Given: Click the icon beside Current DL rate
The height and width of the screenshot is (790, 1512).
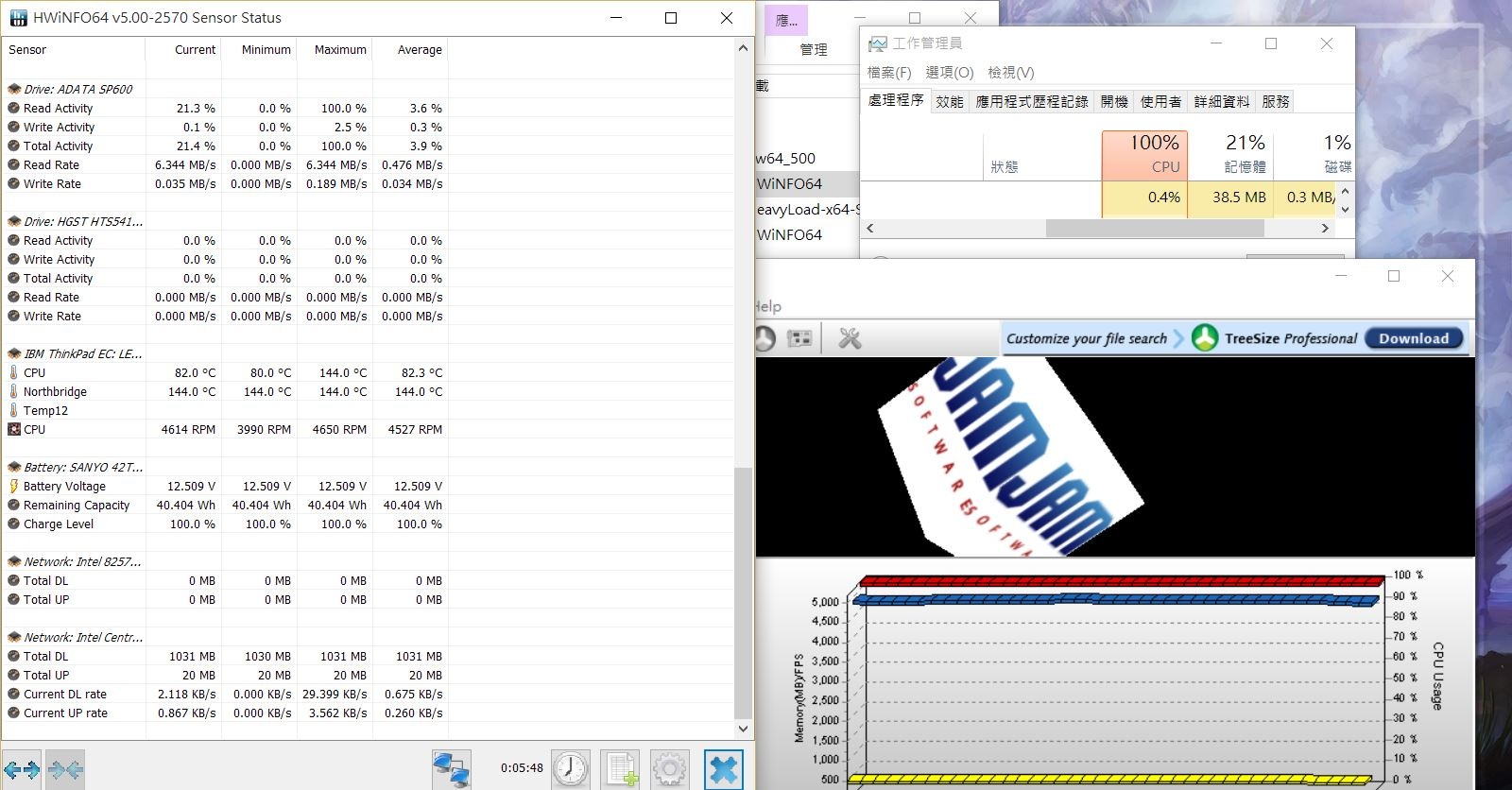Looking at the screenshot, I should 13,694.
